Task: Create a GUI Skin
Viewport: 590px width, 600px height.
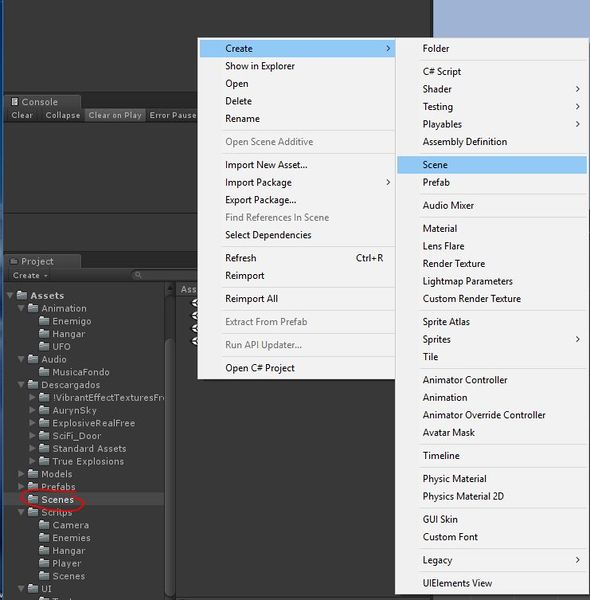Action: point(492,519)
